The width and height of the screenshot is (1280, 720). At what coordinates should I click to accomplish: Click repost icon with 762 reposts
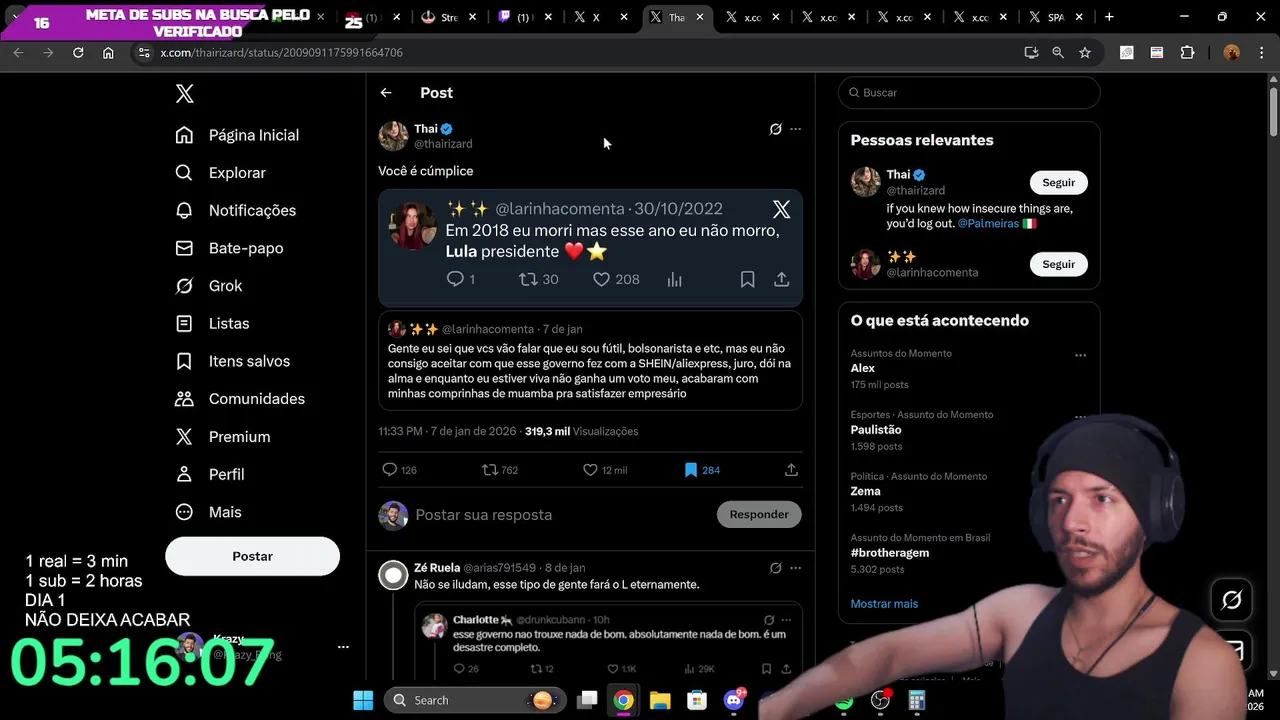pos(490,470)
